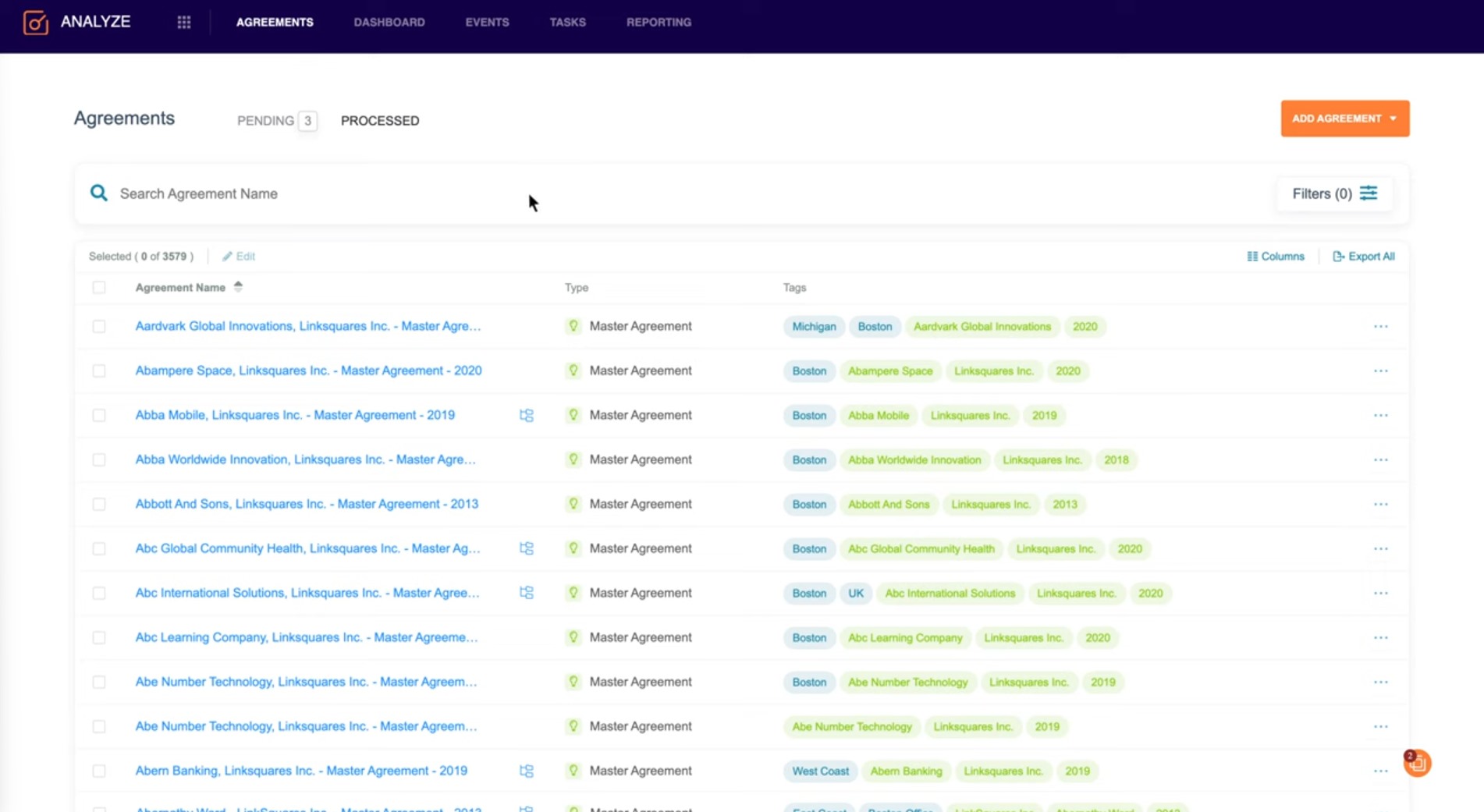
Task: Open Abern Banking Master Agreement 2019 link
Action: tap(301, 771)
